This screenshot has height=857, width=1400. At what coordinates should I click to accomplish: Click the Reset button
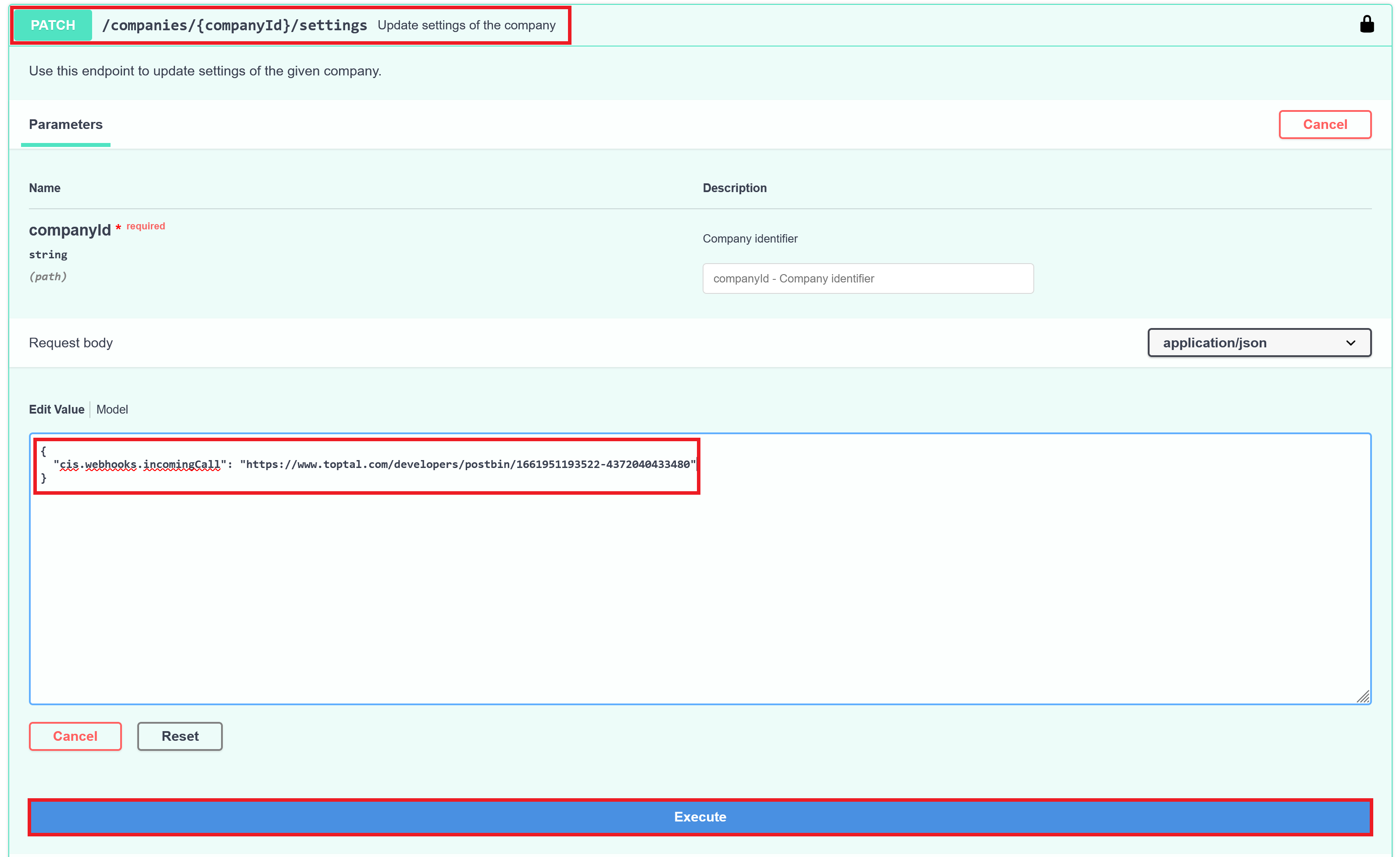(179, 736)
